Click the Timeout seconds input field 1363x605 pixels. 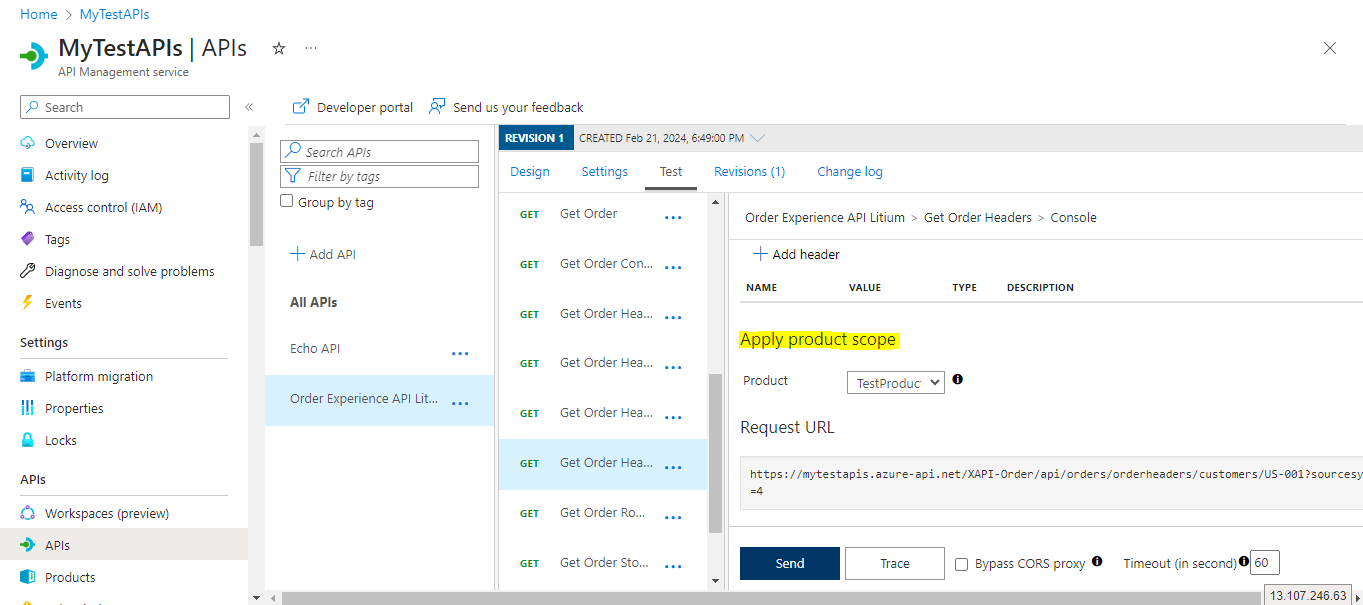click(x=1265, y=563)
